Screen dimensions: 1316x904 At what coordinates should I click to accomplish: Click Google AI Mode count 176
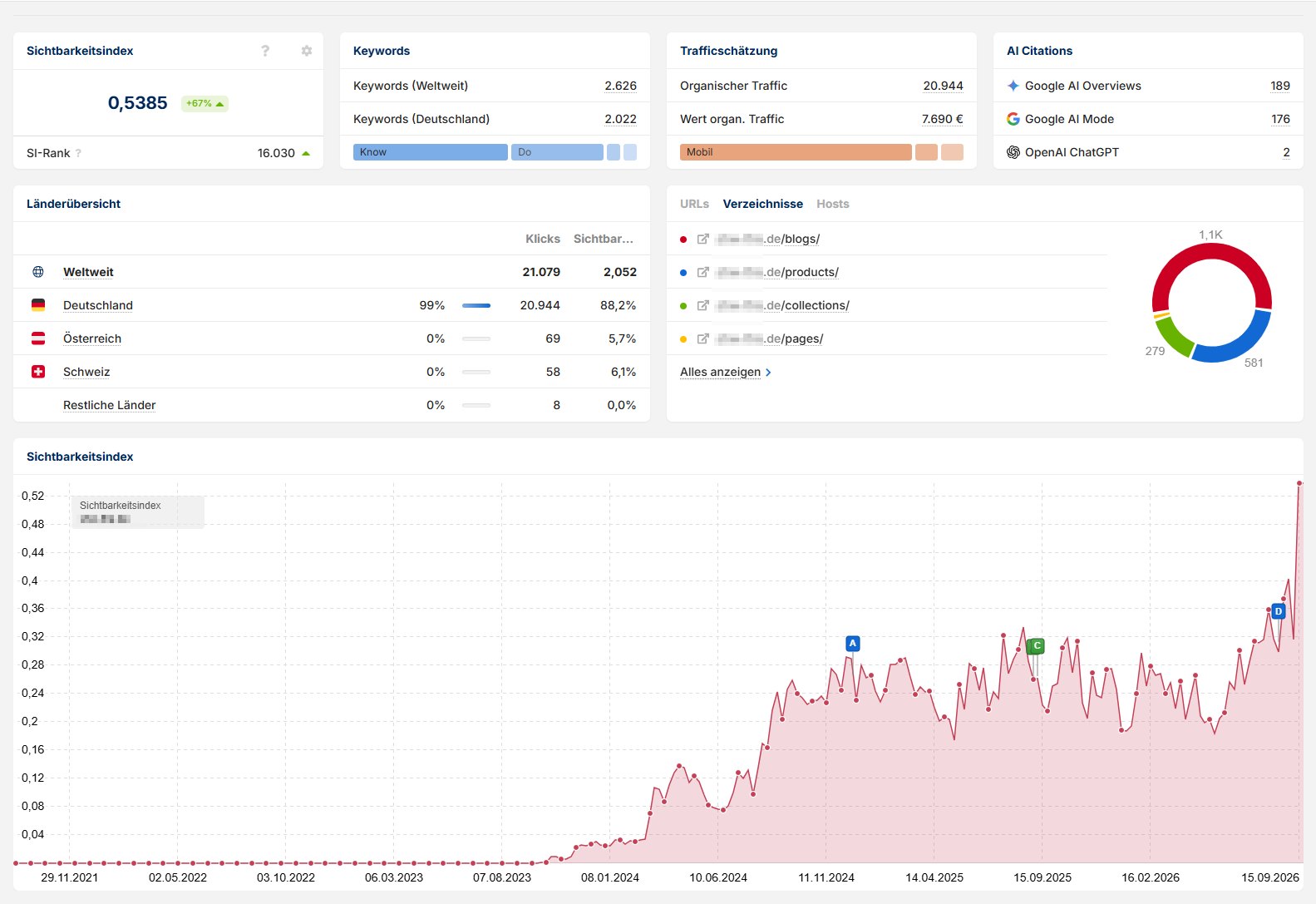point(1280,119)
